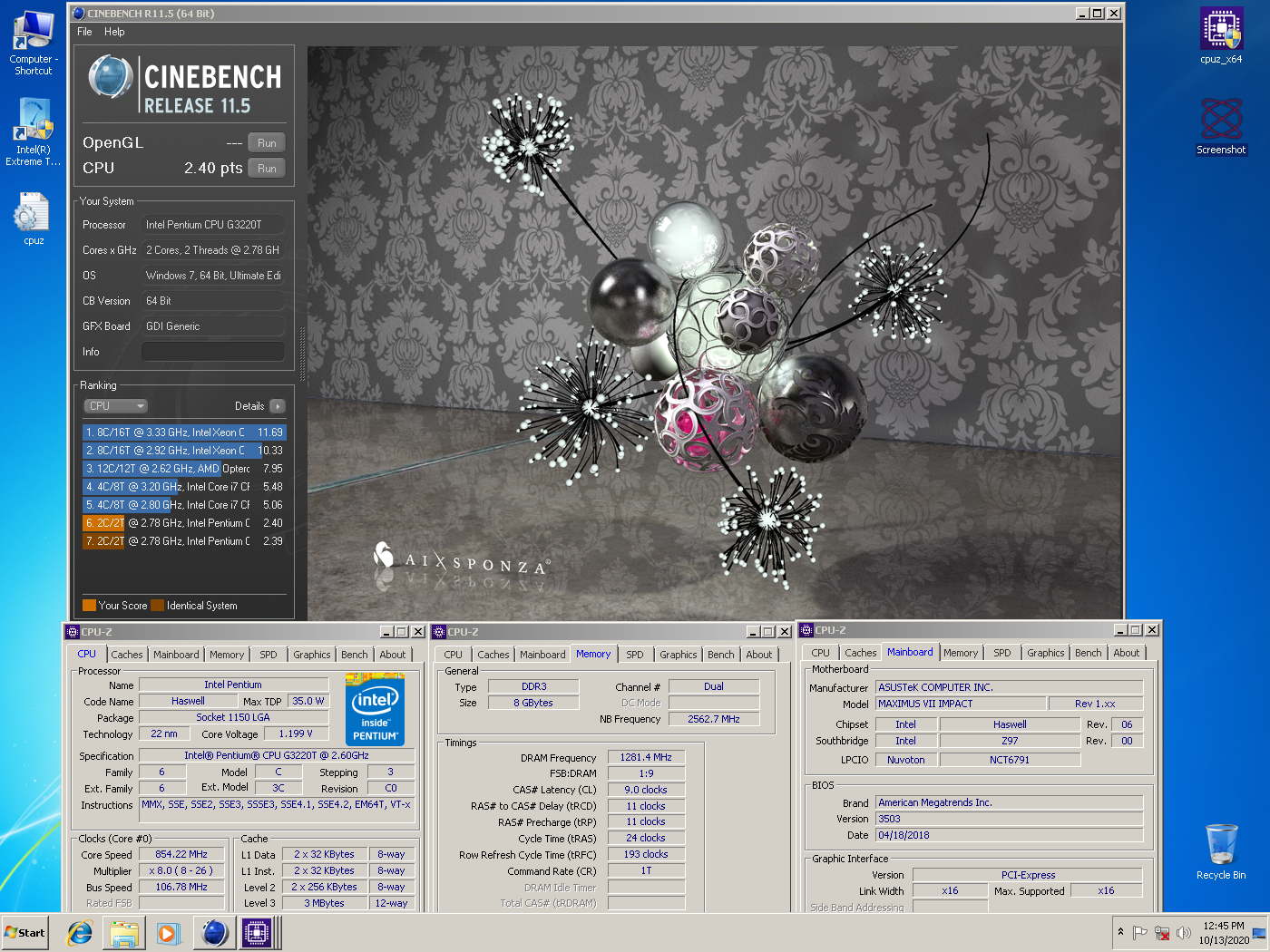The width and height of the screenshot is (1270, 952).
Task: Open SPD tab in middle CPU-Z window
Action: [635, 655]
